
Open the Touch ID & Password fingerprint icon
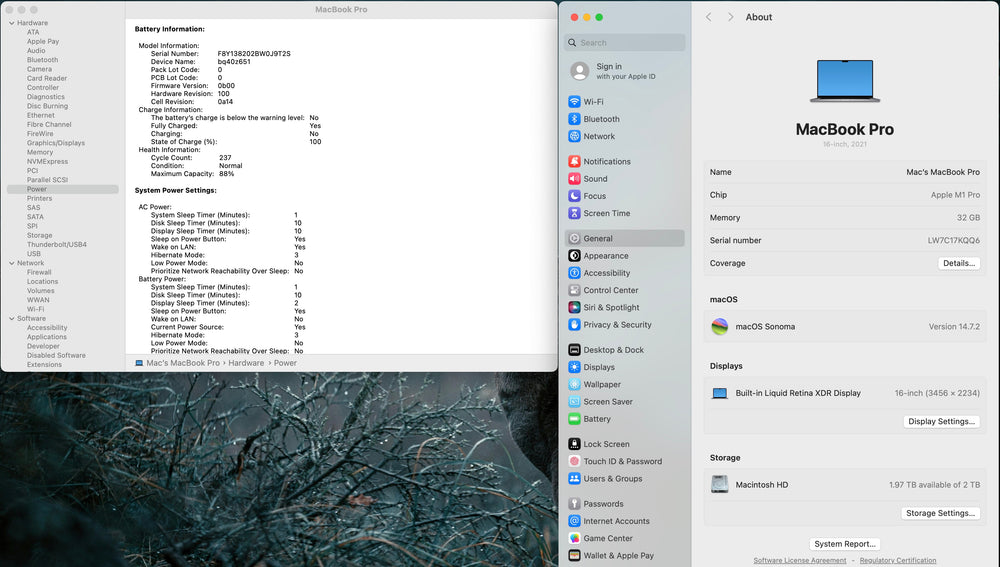[574, 461]
